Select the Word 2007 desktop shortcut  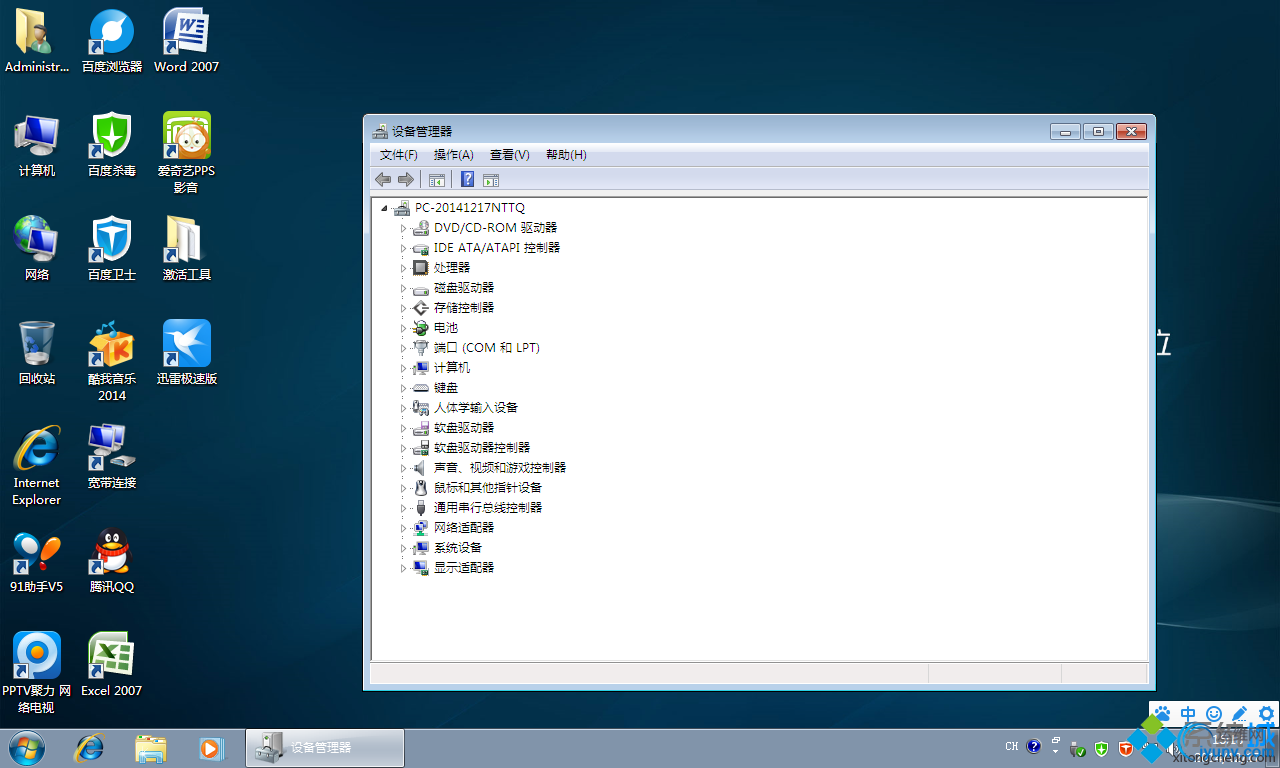pos(187,42)
